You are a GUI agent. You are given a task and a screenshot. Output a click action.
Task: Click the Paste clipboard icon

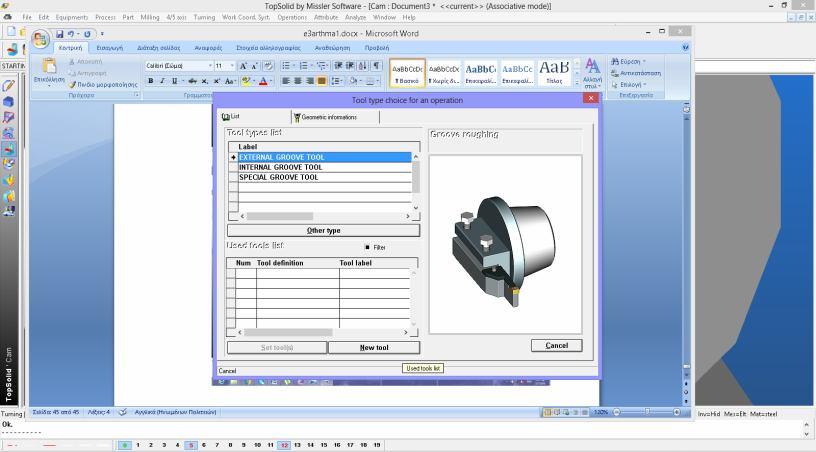pyautogui.click(x=49, y=66)
